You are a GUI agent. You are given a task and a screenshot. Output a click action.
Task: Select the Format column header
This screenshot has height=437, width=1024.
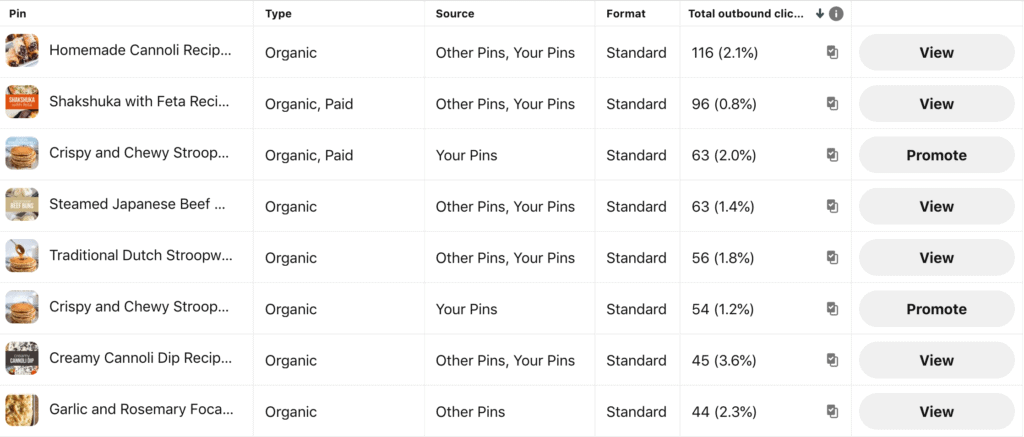[626, 14]
